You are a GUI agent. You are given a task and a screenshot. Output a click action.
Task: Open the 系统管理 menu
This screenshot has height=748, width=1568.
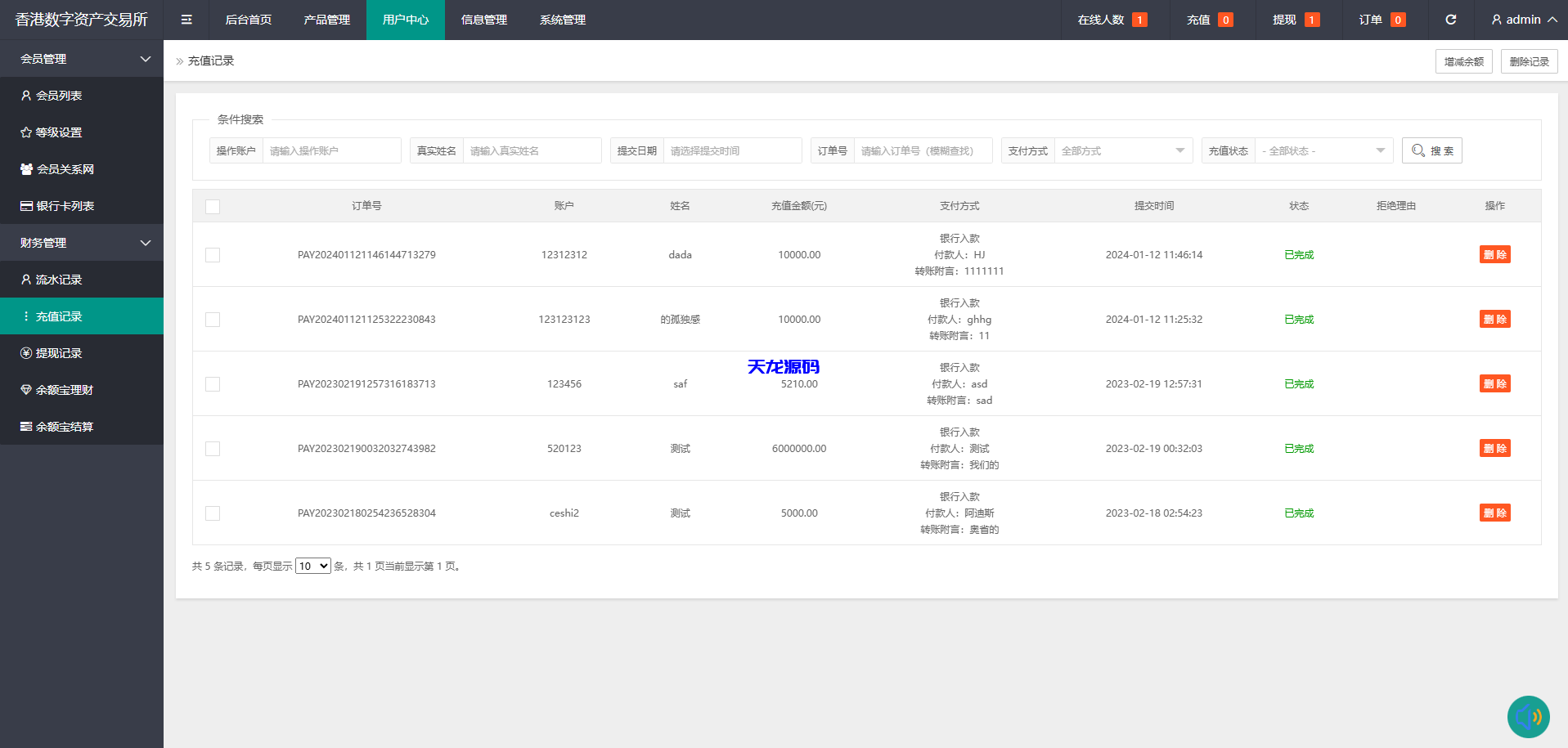(x=562, y=20)
